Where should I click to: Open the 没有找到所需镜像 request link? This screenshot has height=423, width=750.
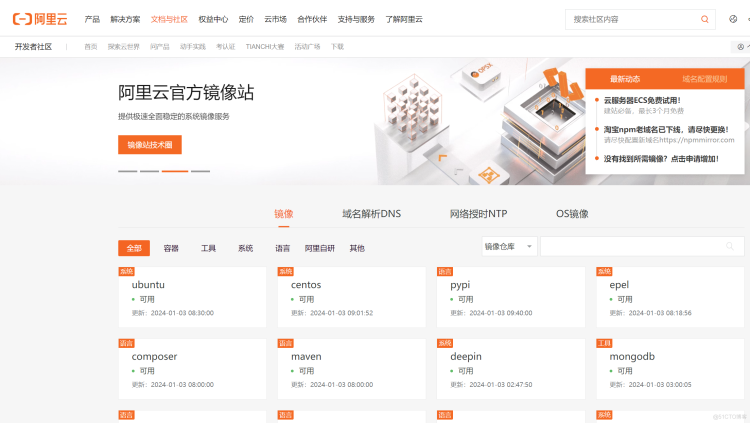(x=661, y=158)
